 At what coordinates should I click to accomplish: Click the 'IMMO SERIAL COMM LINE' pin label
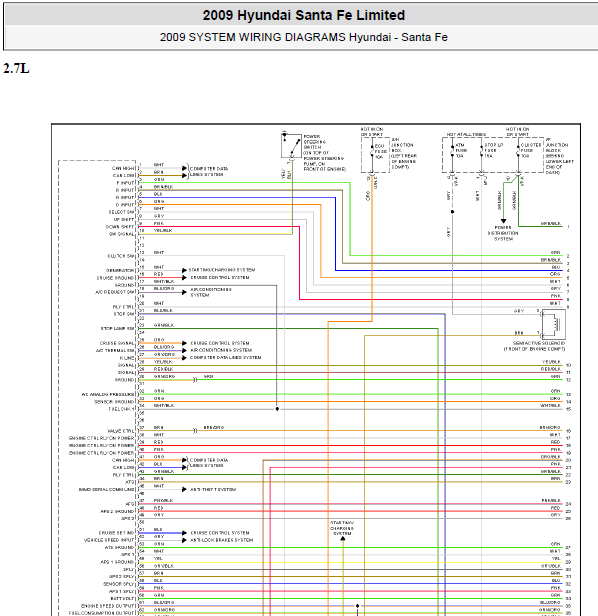[x=106, y=490]
